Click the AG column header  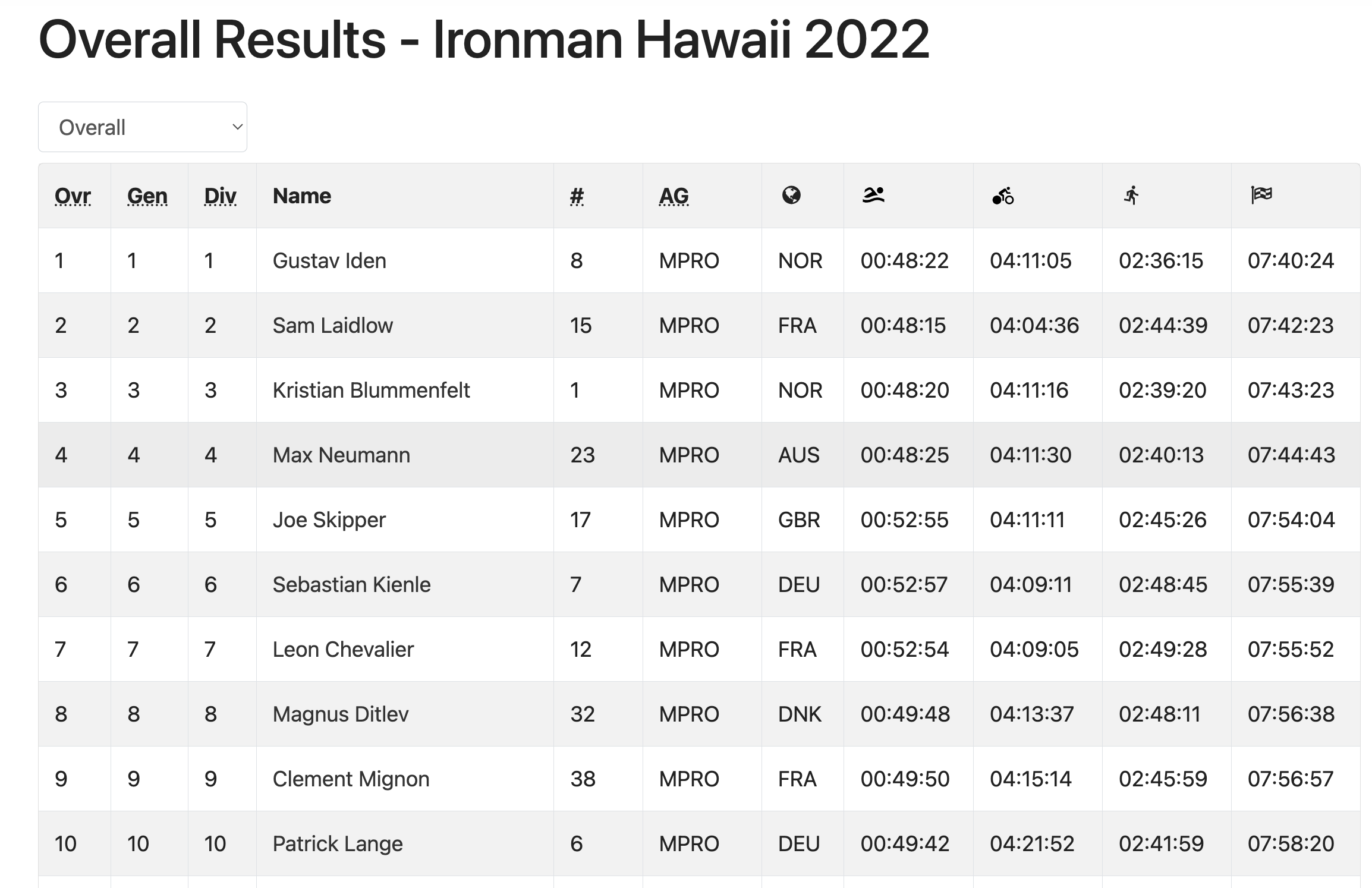[674, 196]
